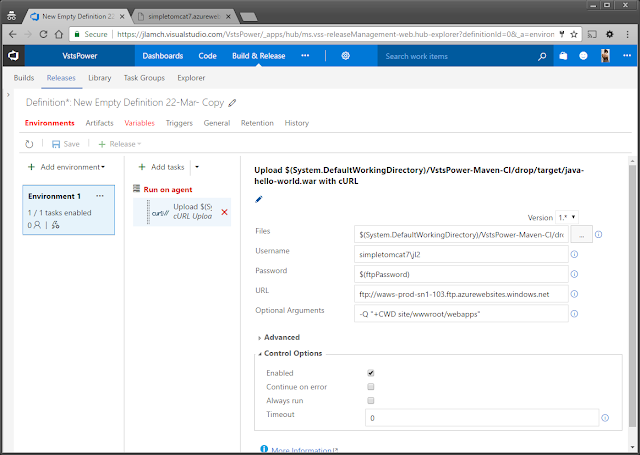Open the marketplace shopping bag icon
This screenshot has width=640, height=455.
(x=563, y=56)
